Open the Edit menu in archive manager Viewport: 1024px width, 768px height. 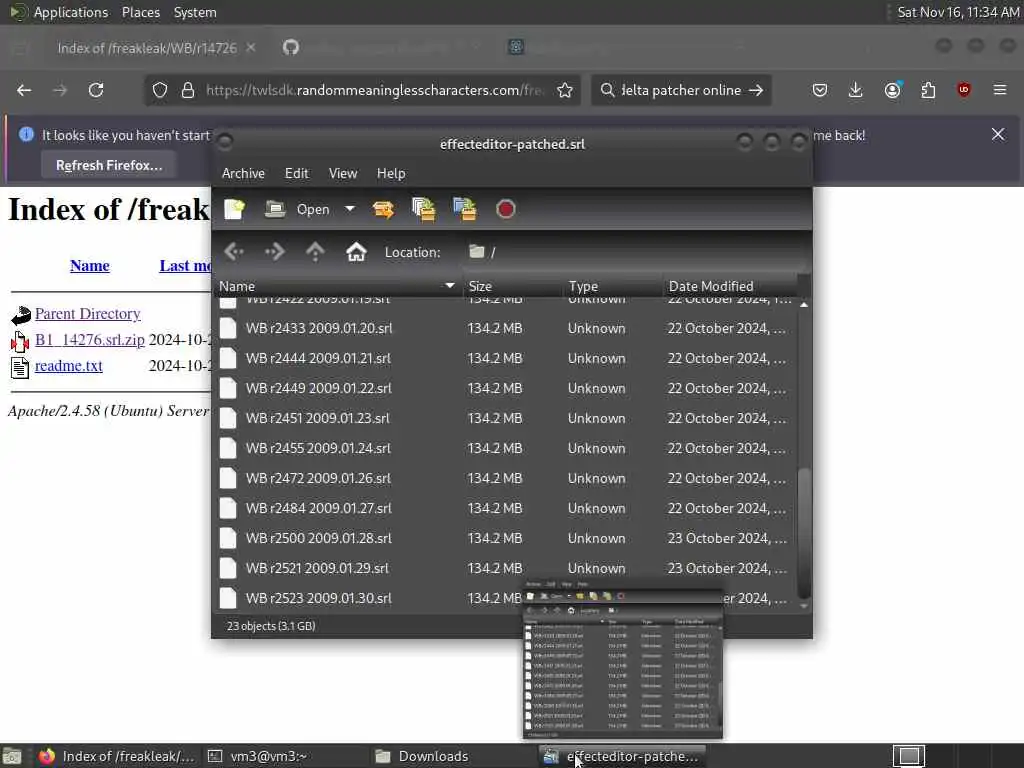click(x=296, y=173)
